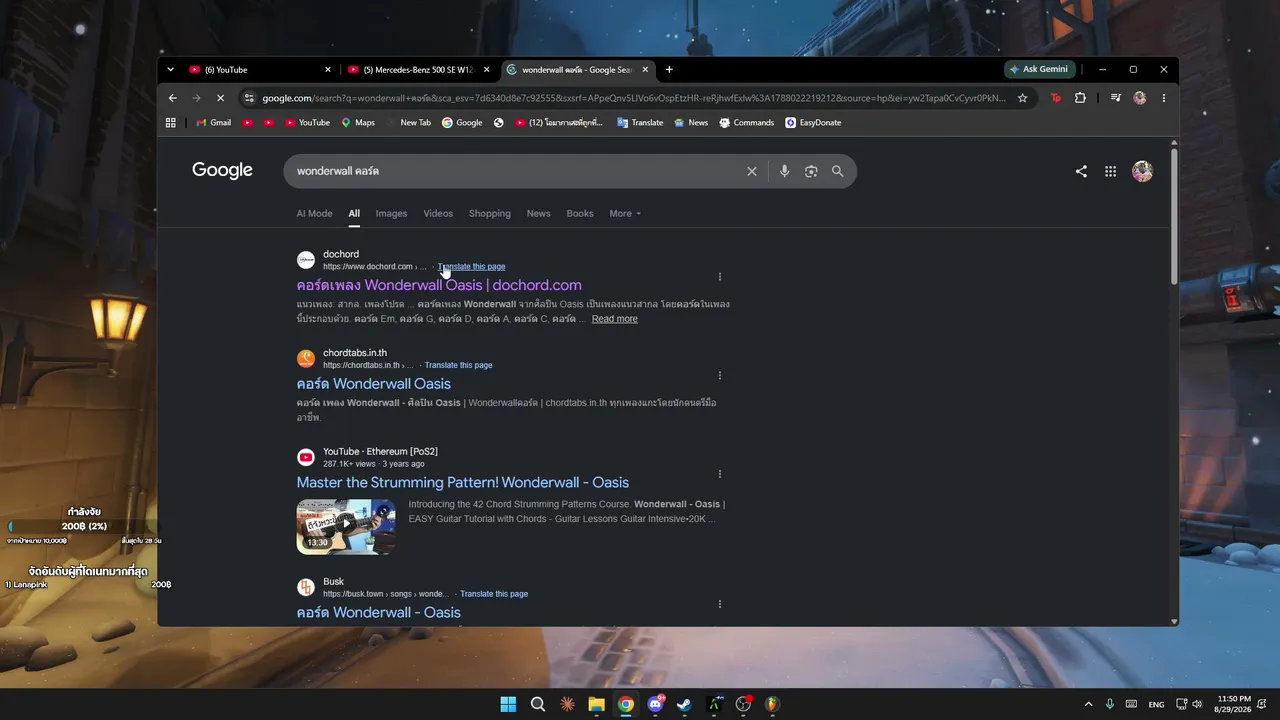Image resolution: width=1280 pixels, height=720 pixels.
Task: Open Steam from the taskbar
Action: 684,704
